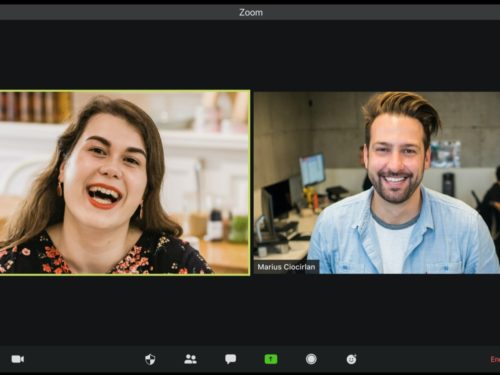
Task: Click the woman's floral-top video feed
Action: click(x=125, y=183)
